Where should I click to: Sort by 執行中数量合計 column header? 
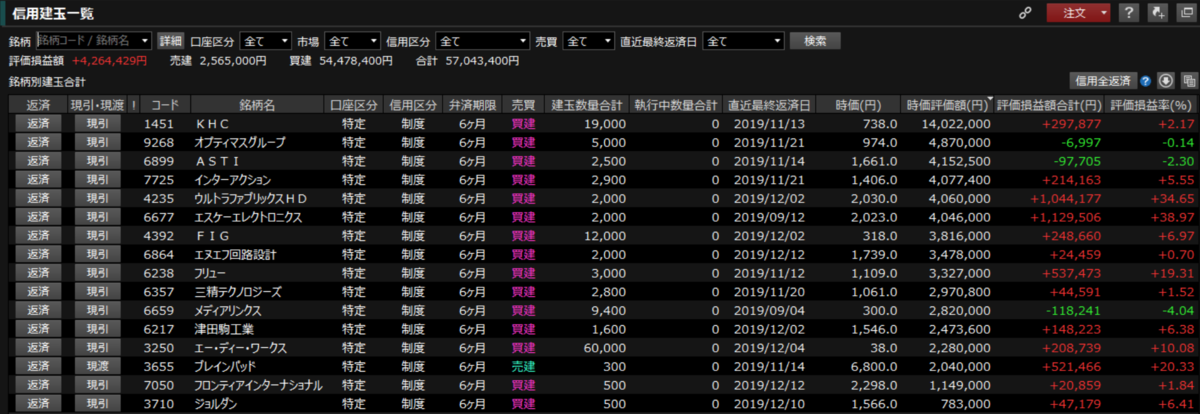[x=676, y=105]
